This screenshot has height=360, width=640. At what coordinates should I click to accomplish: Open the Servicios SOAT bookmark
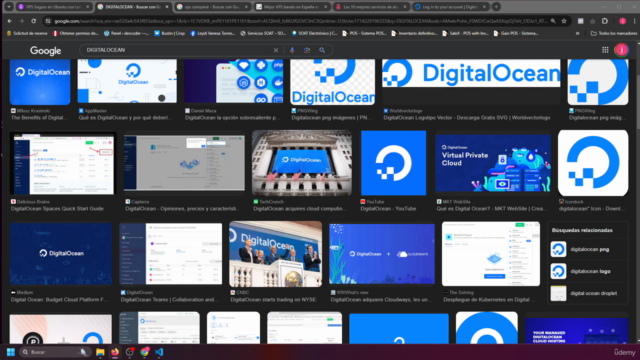tap(263, 33)
